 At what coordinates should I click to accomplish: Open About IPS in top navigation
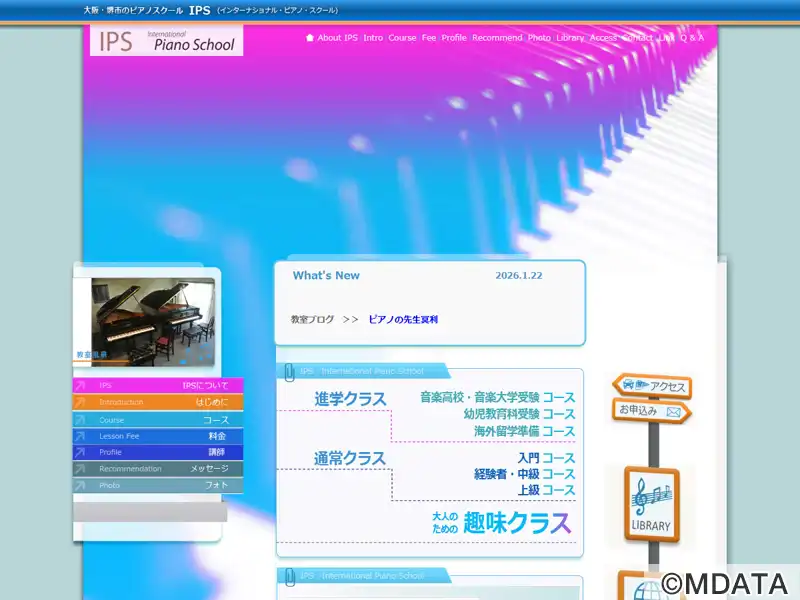337,38
